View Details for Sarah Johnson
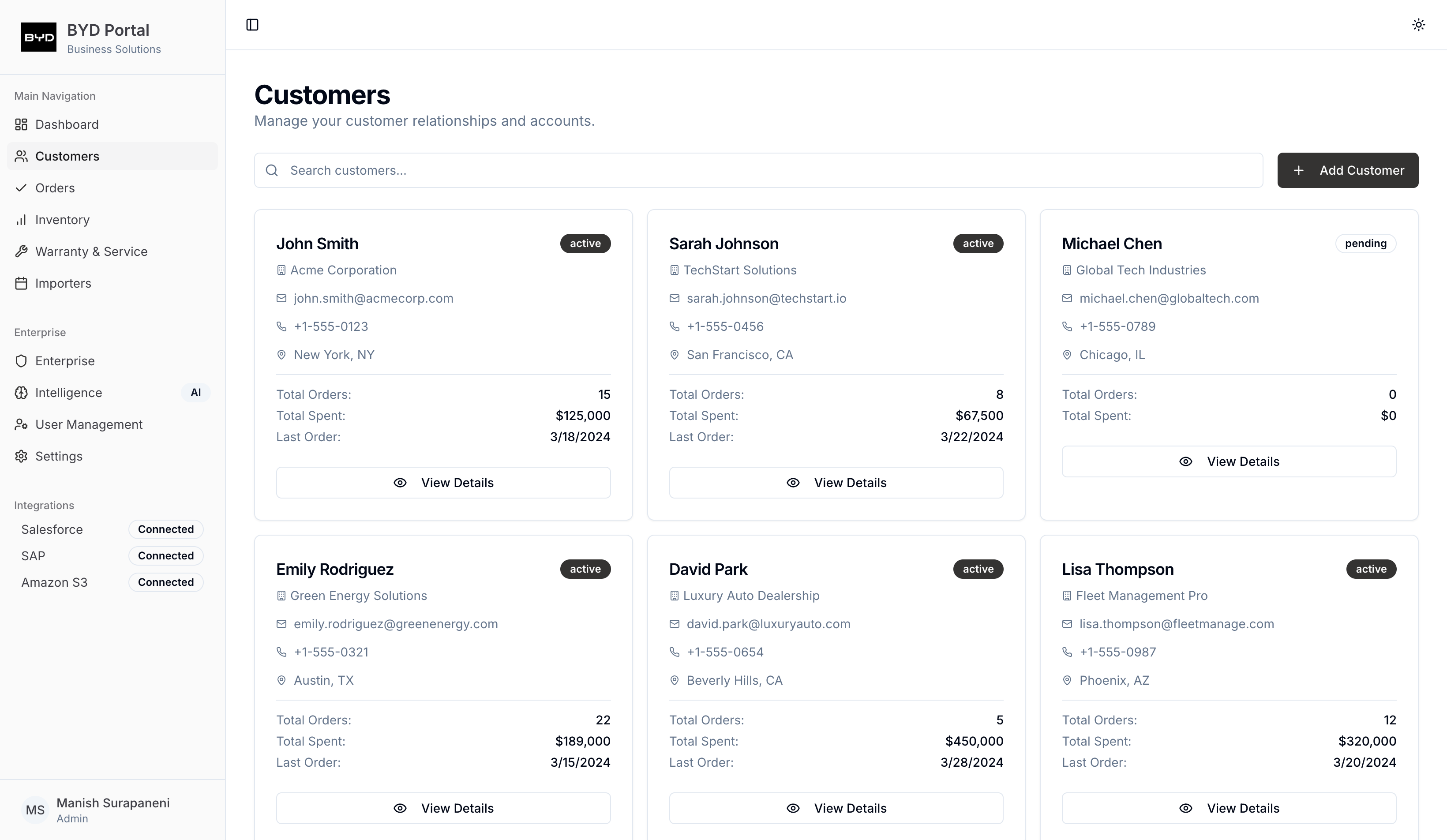This screenshot has height=840, width=1447. pyautogui.click(x=836, y=482)
